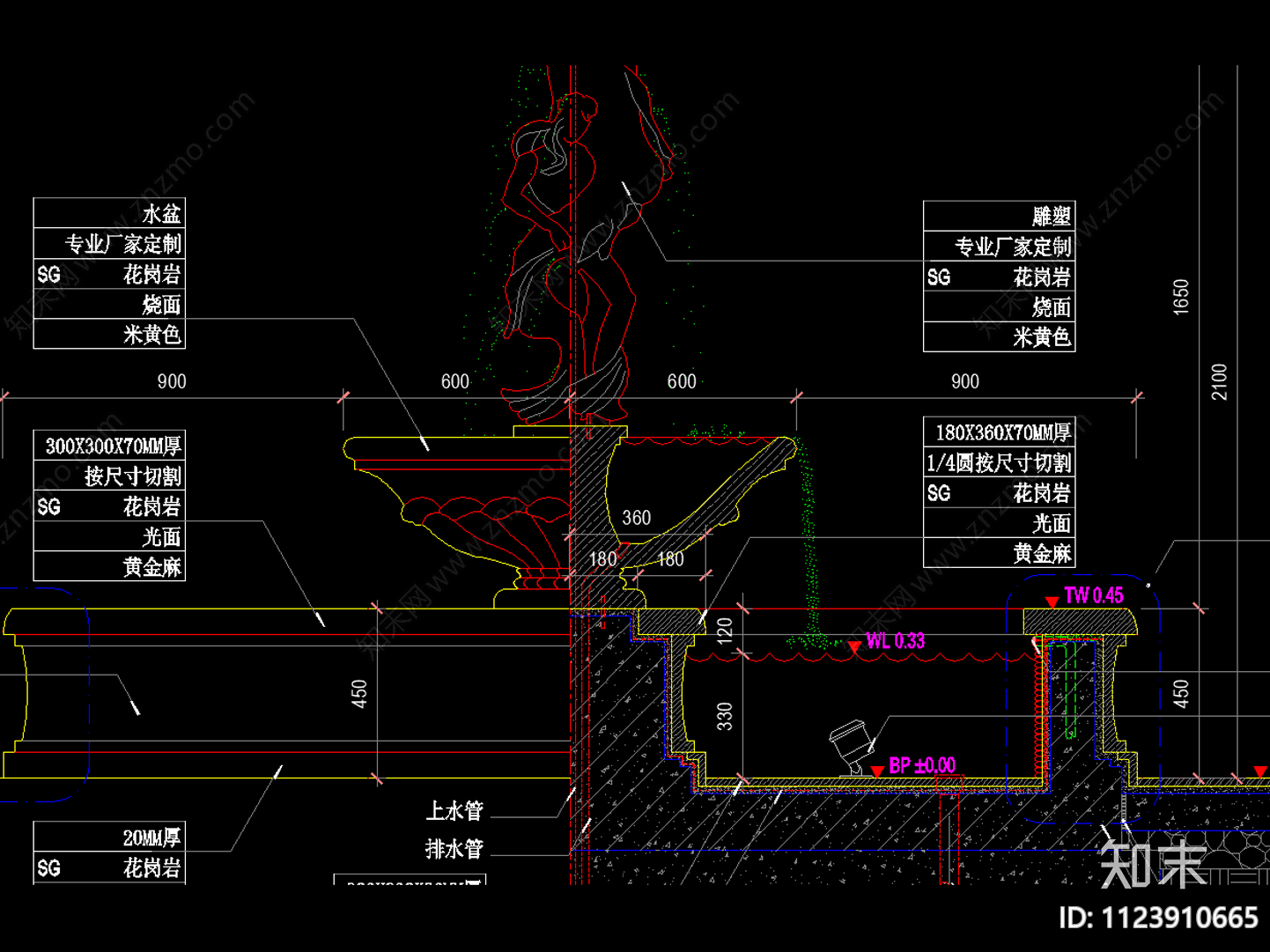1270x952 pixels.
Task: Click the 1650 vertical dimension
Action: tap(1181, 297)
